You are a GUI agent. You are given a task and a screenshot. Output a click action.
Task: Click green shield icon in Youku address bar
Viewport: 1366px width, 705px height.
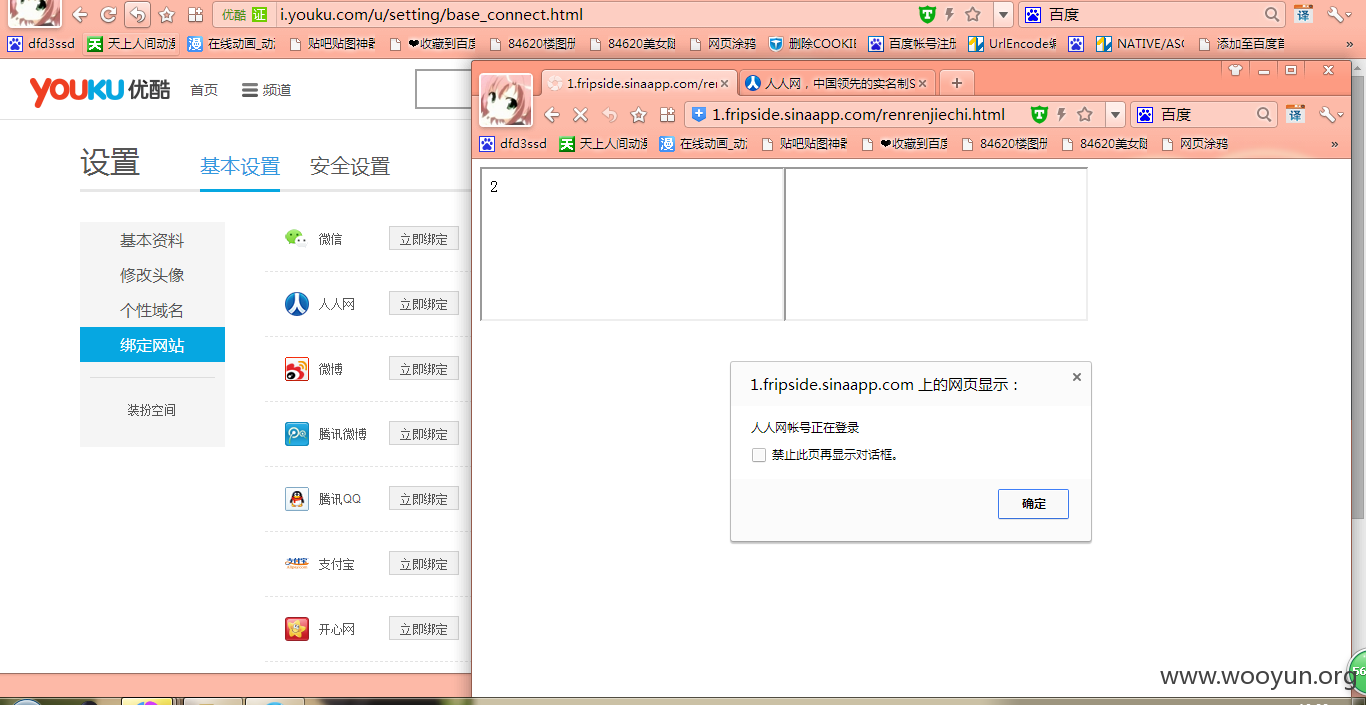[x=927, y=14]
